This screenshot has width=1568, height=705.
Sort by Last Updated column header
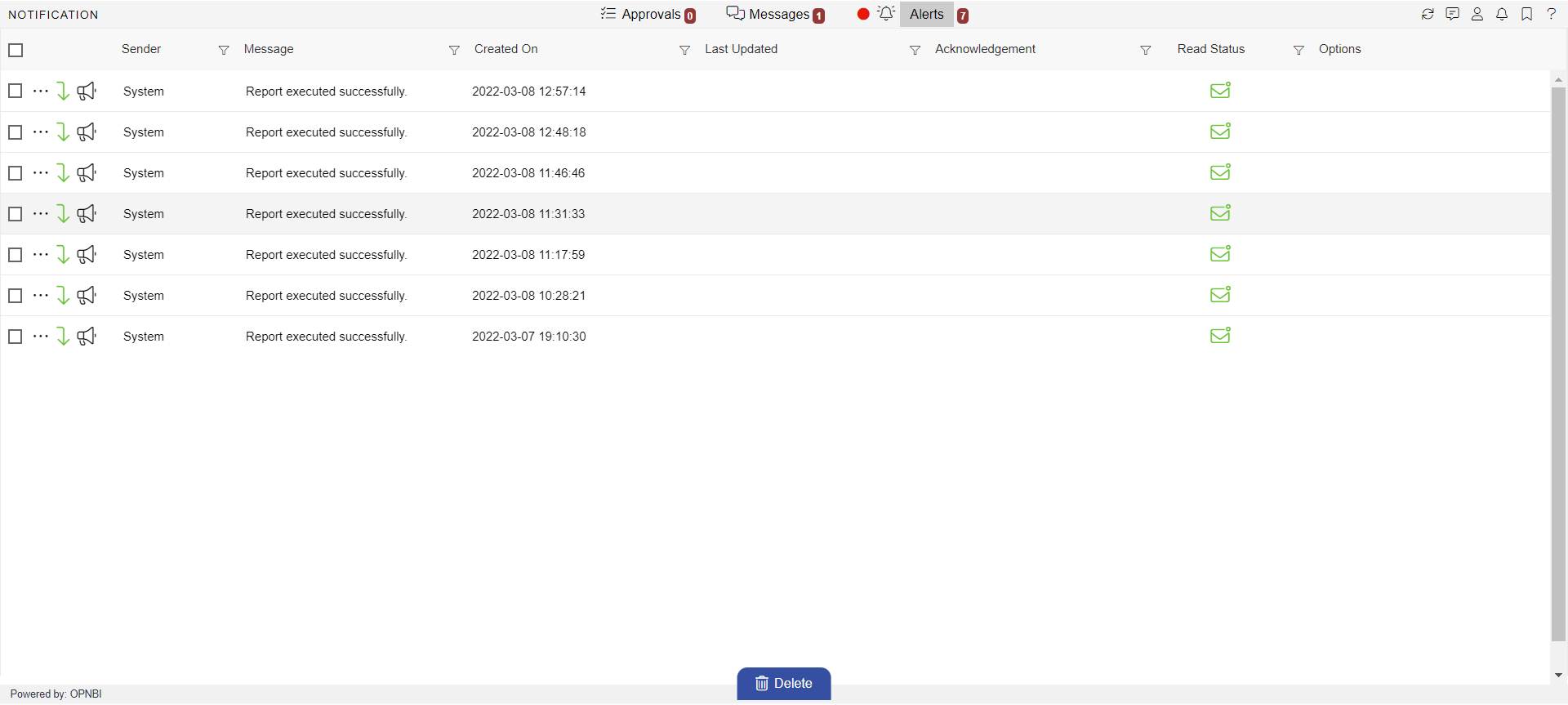[742, 49]
